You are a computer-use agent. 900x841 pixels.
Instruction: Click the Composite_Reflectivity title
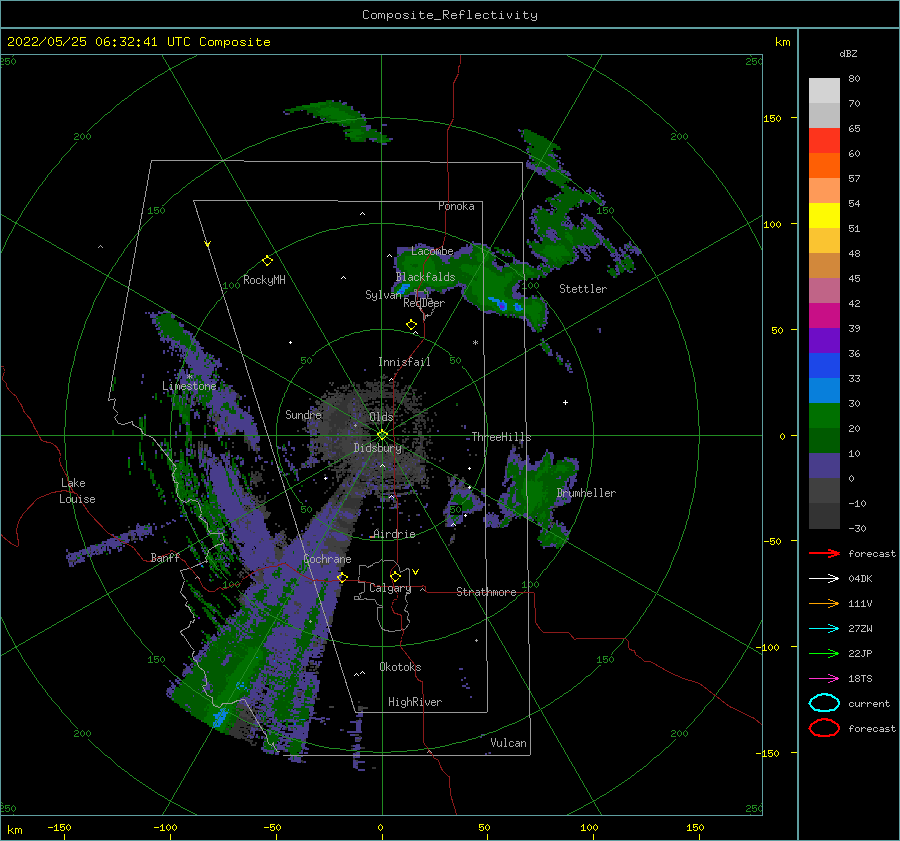449,15
